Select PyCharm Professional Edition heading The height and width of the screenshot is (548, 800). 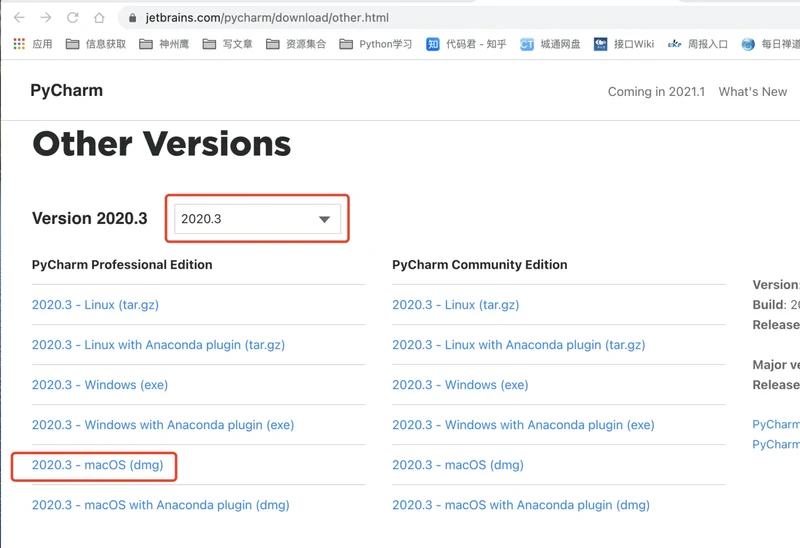[x=122, y=265]
